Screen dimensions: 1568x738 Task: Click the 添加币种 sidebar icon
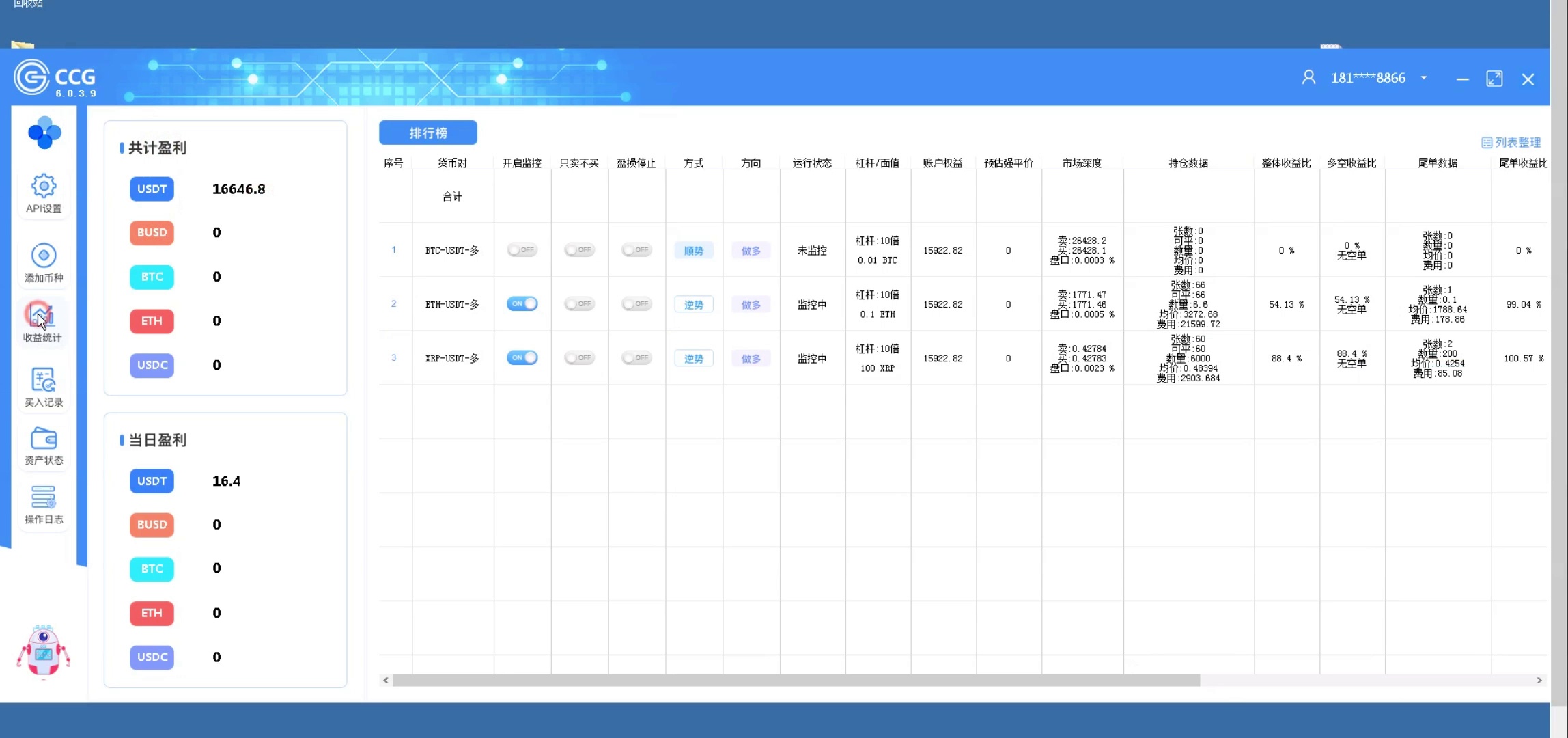(x=44, y=256)
